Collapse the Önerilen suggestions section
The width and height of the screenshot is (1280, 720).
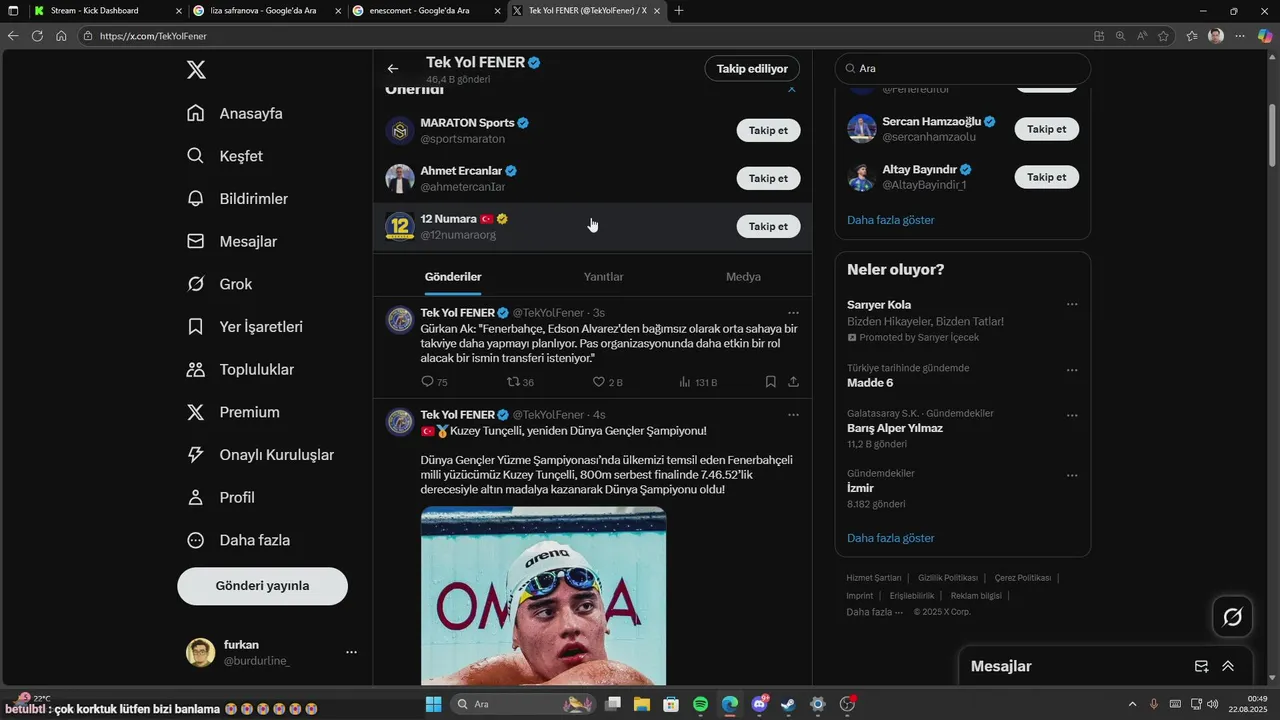coord(792,89)
